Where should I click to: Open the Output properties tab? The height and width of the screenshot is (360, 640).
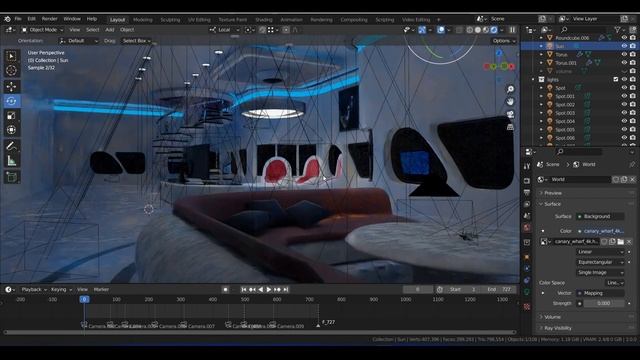(527, 192)
